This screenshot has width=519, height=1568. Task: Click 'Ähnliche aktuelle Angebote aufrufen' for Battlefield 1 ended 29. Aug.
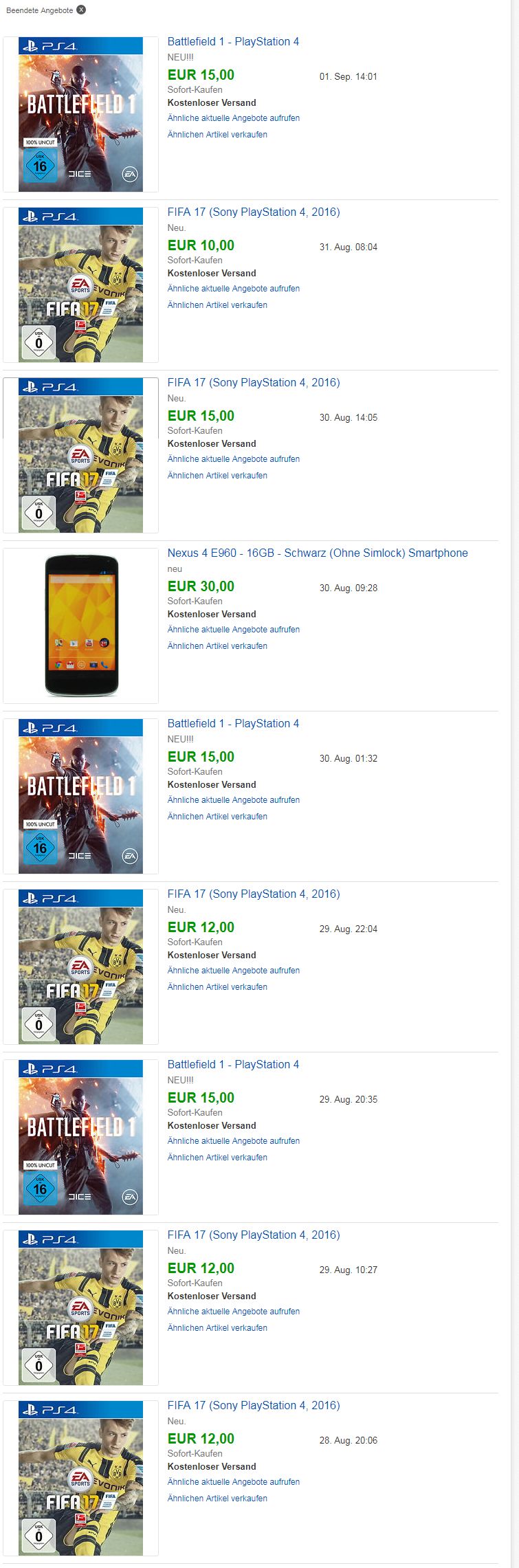pyautogui.click(x=234, y=1140)
